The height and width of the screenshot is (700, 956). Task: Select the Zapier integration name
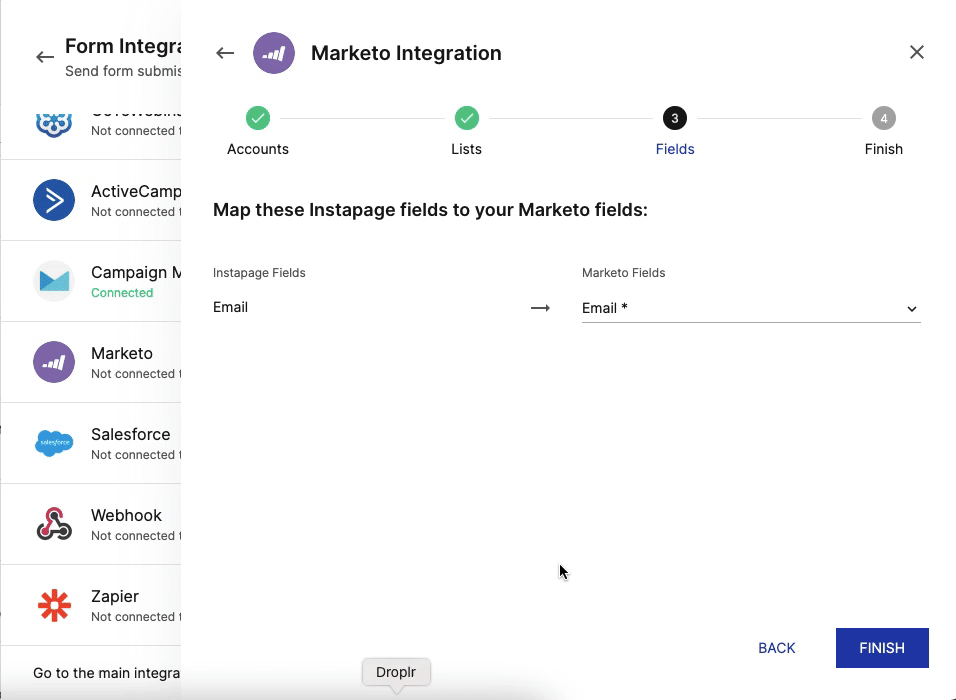(x=115, y=596)
